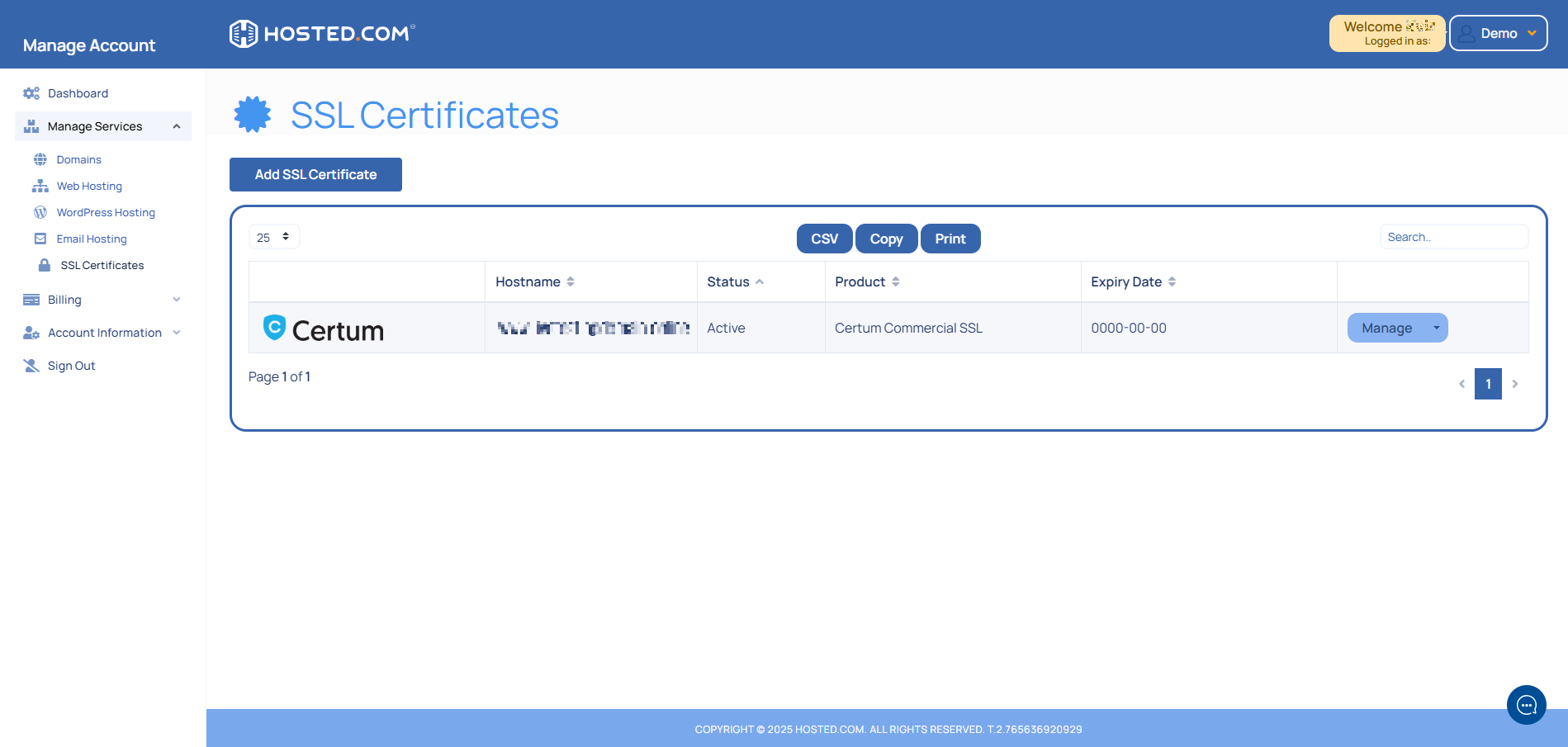Screen dimensions: 1568x747
Task: Select the Email Hosting envelope icon
Action: (x=40, y=239)
